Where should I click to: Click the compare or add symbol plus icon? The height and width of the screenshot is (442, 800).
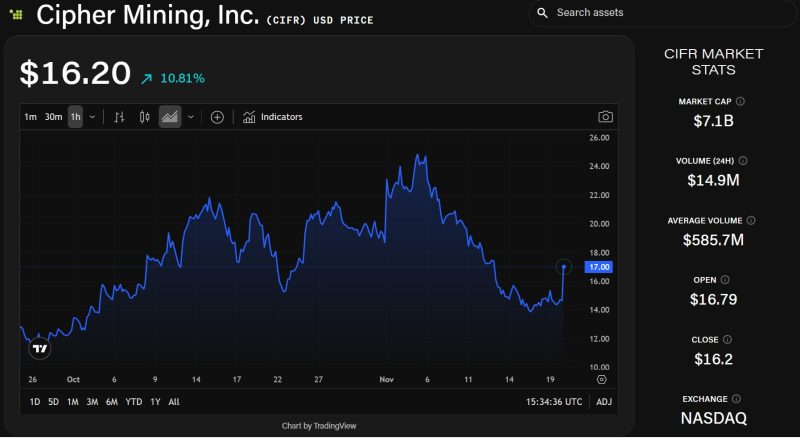coord(217,117)
